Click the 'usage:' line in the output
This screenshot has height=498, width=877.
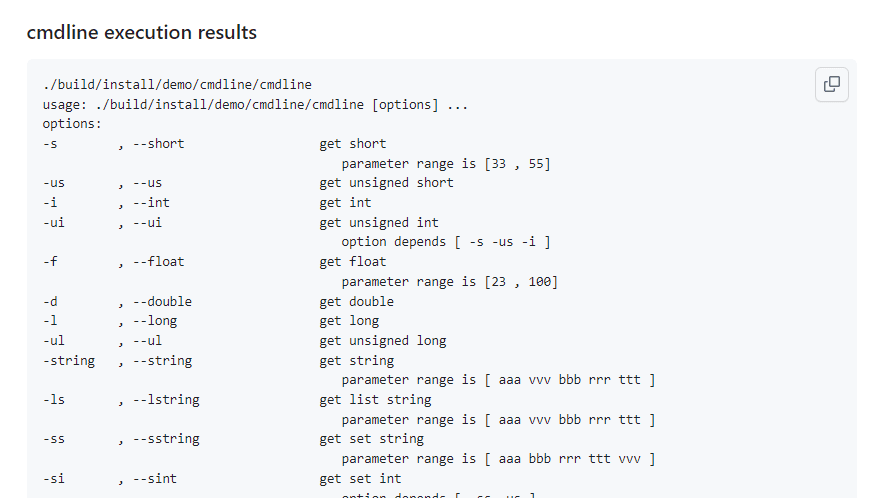click(255, 105)
